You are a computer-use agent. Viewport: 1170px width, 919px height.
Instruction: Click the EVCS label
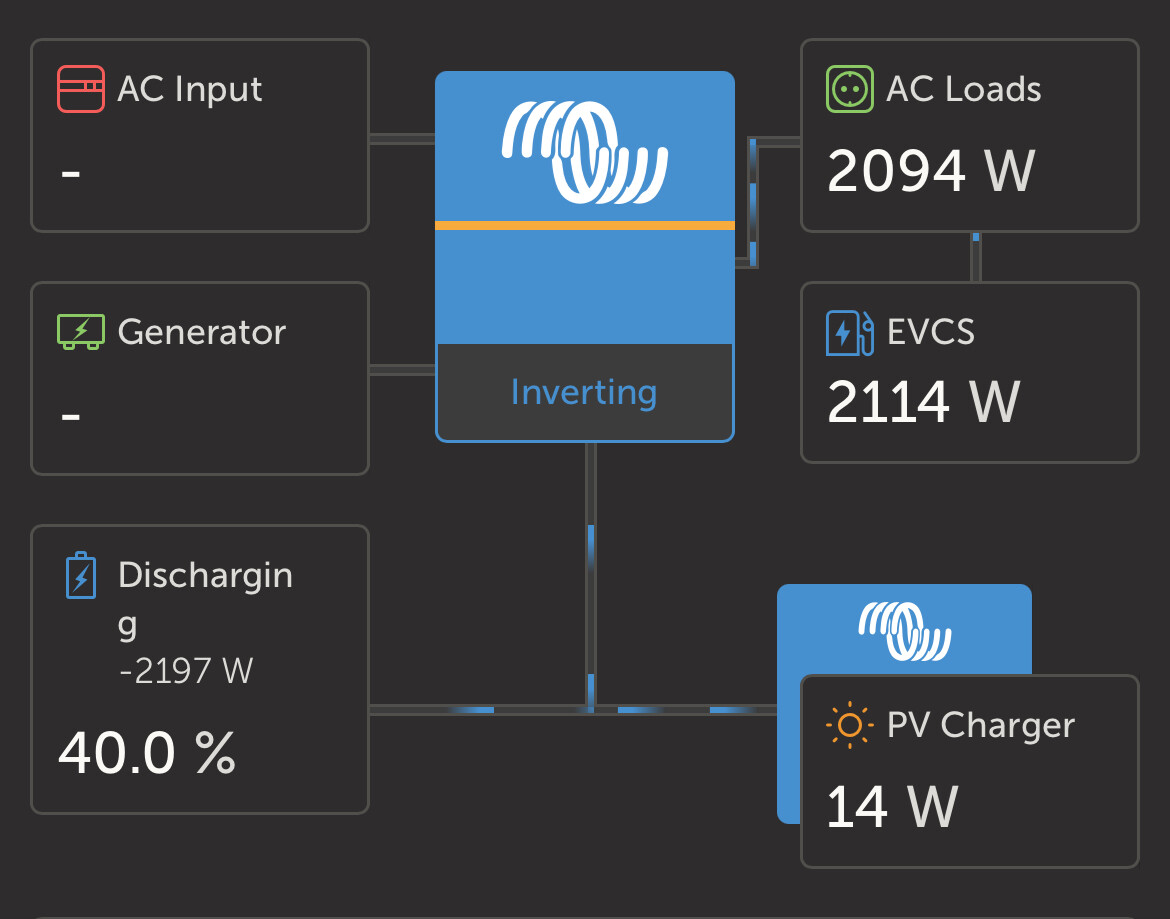930,332
